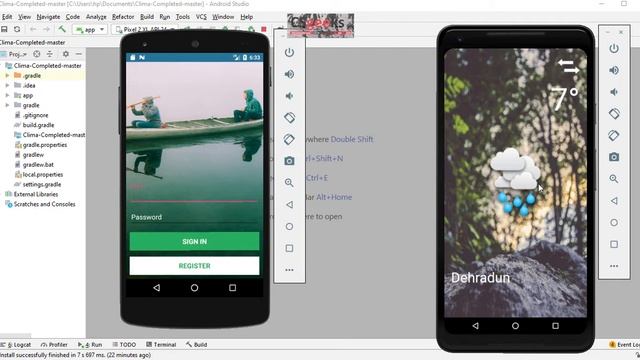This screenshot has width=640, height=360.
Task: Hide the Project panel with the minus icon
Action: [x=79, y=54]
